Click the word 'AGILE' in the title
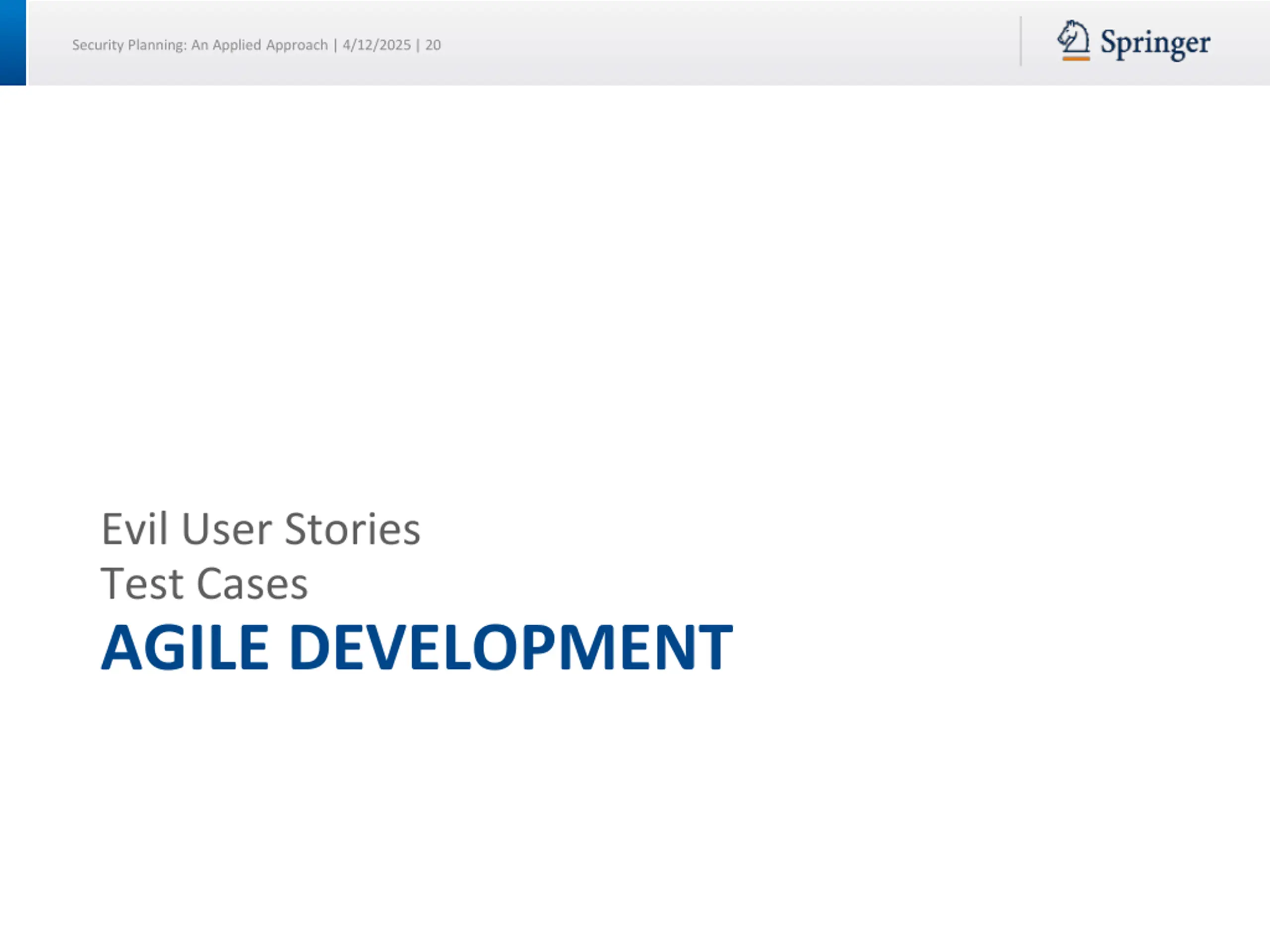Image resolution: width=1270 pixels, height=952 pixels. point(185,647)
